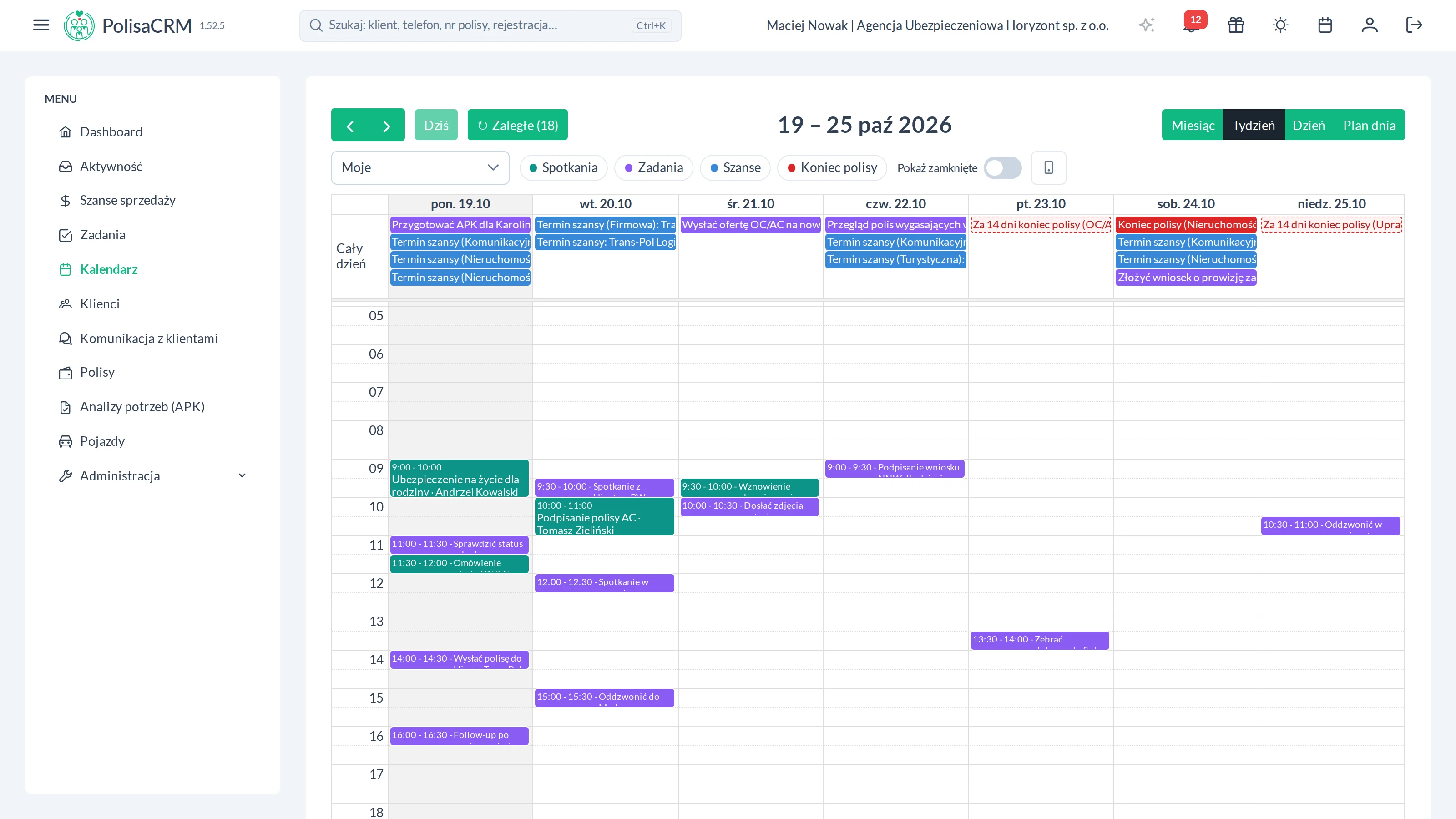Click the Dziś button
Image resolution: width=1456 pixels, height=819 pixels.
click(436, 125)
